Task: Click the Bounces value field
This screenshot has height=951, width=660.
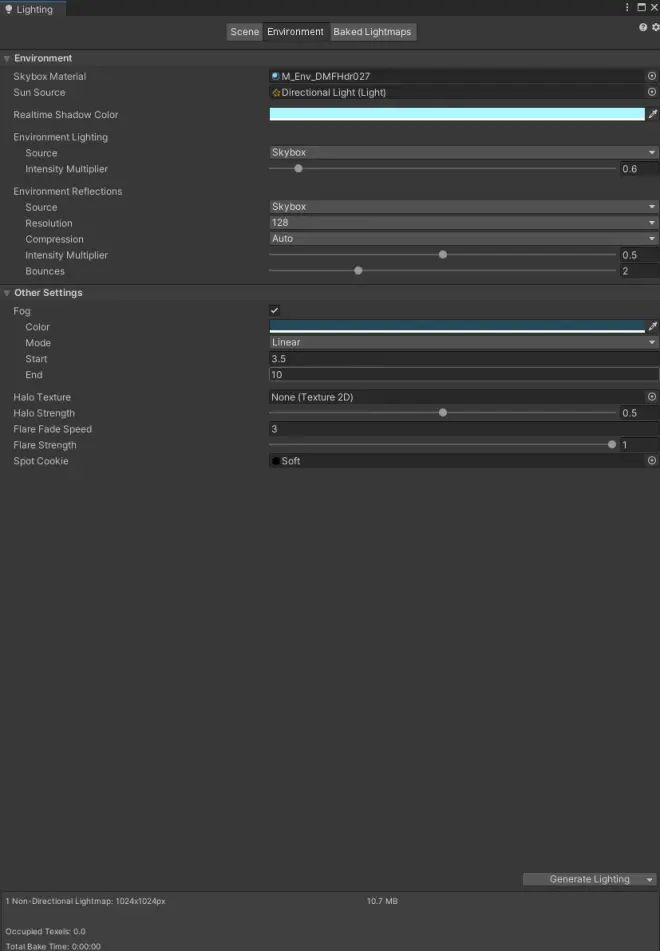Action: [639, 271]
